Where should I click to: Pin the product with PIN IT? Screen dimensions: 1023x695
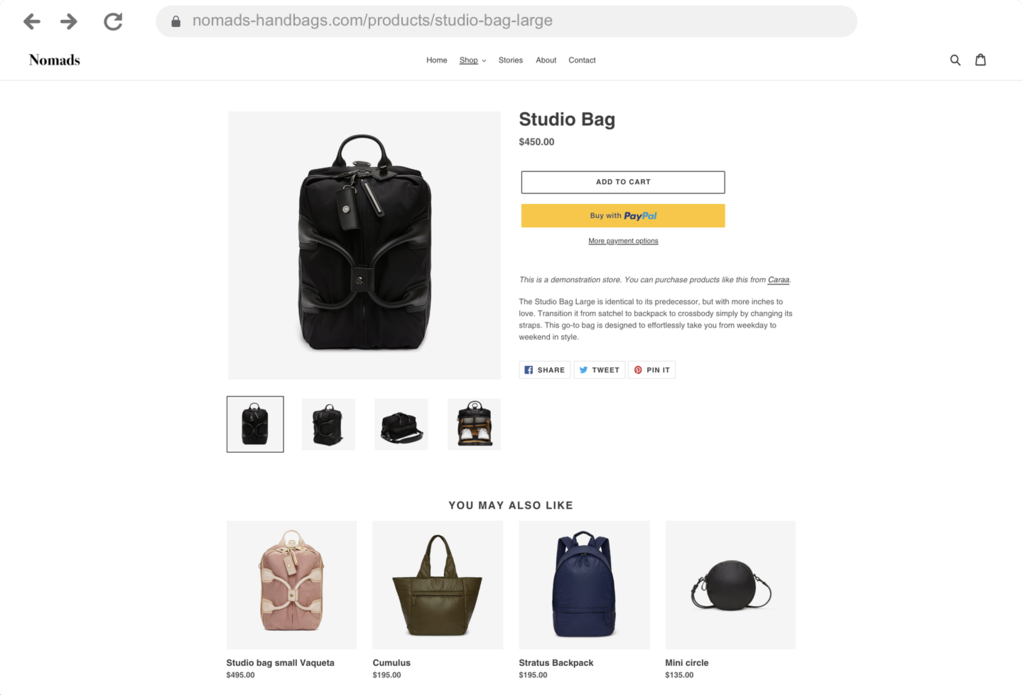652,370
